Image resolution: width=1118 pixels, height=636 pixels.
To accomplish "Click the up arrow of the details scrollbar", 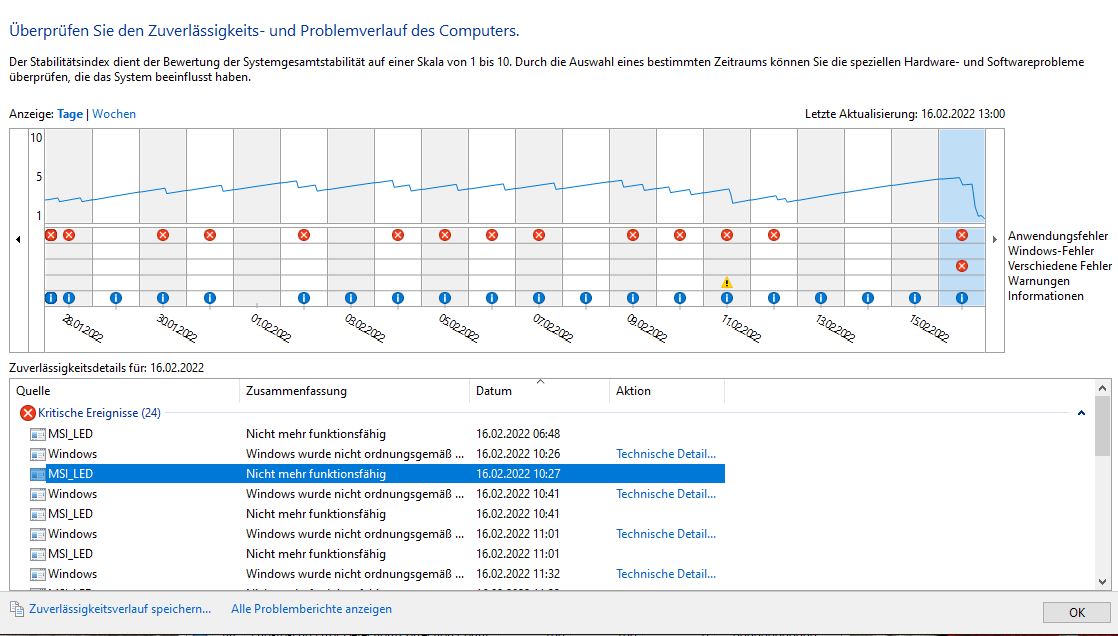I will (1102, 389).
